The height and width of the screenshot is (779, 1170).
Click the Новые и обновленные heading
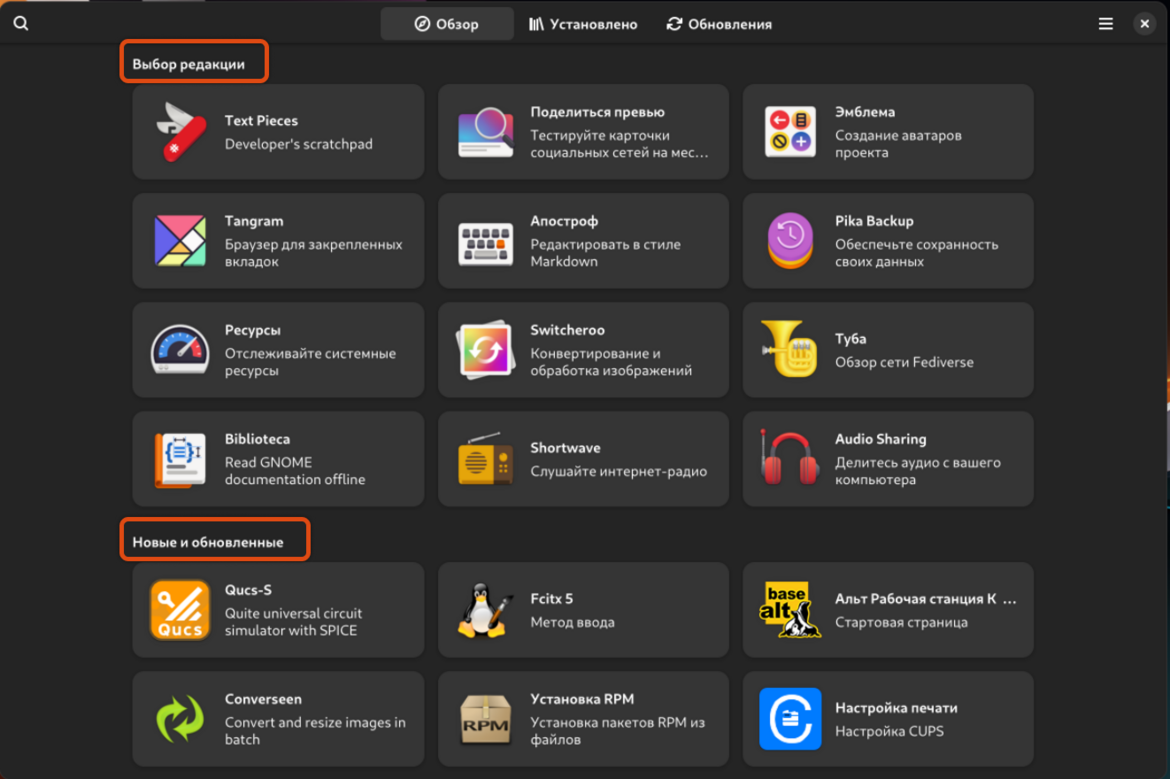coord(208,542)
